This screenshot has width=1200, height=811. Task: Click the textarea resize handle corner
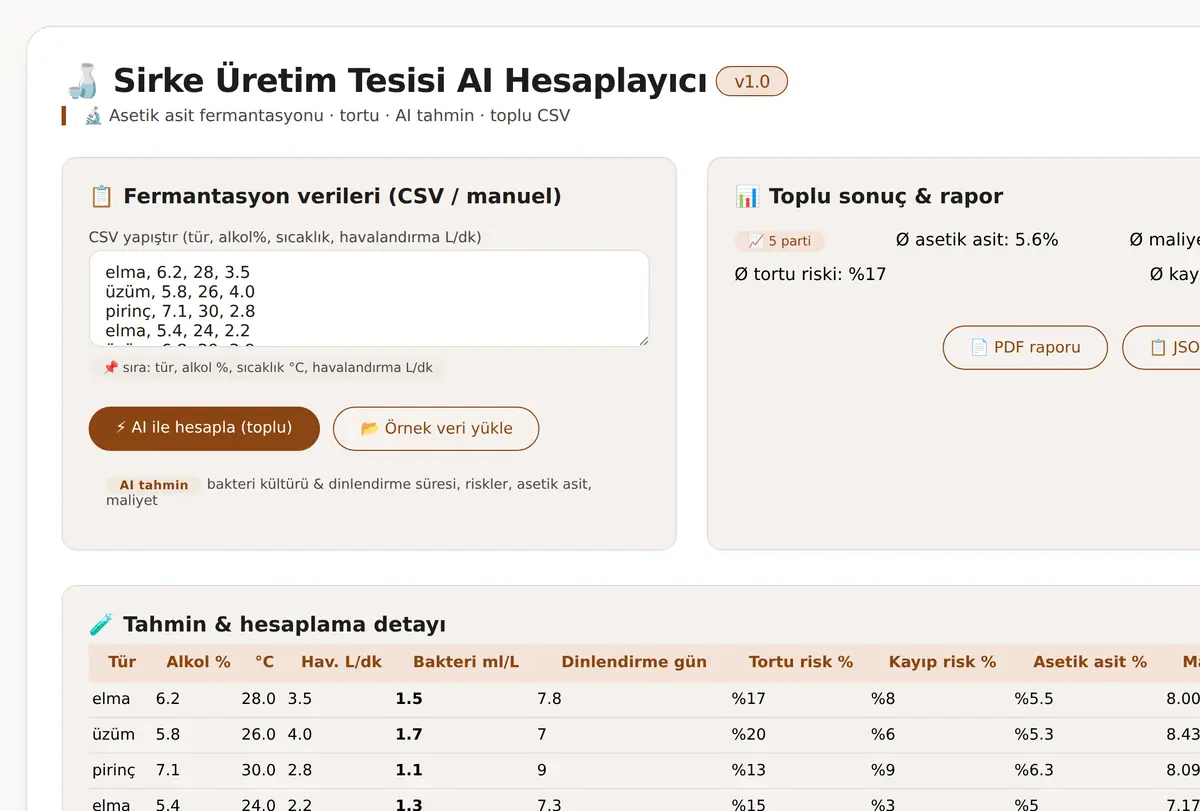643,341
